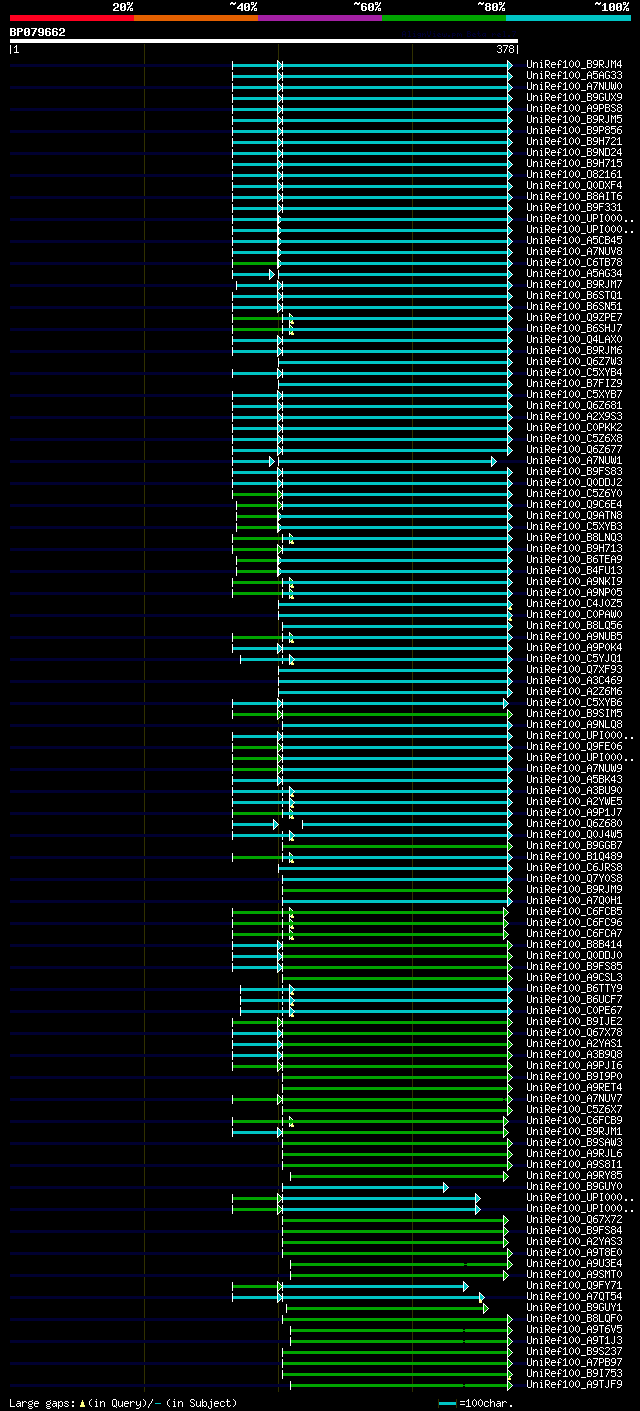Image resolution: width=640 pixels, height=1411 pixels.
Task: Select the UniRef100_Q9C6E4 label
Action: click(x=574, y=504)
